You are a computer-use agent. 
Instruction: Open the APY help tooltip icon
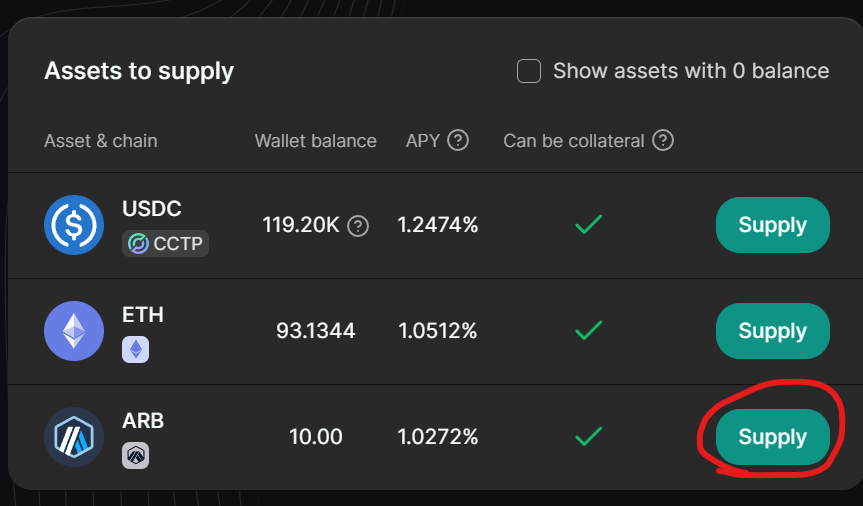[458, 140]
